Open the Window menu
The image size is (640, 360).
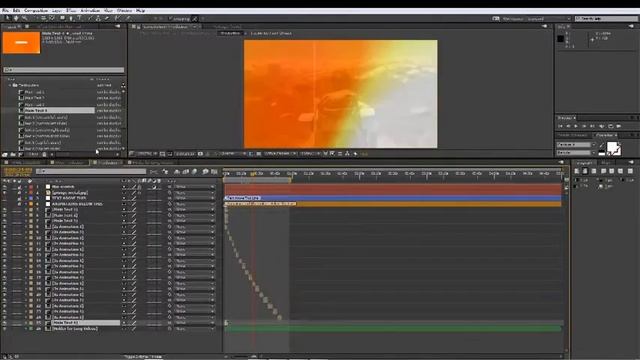(x=124, y=11)
